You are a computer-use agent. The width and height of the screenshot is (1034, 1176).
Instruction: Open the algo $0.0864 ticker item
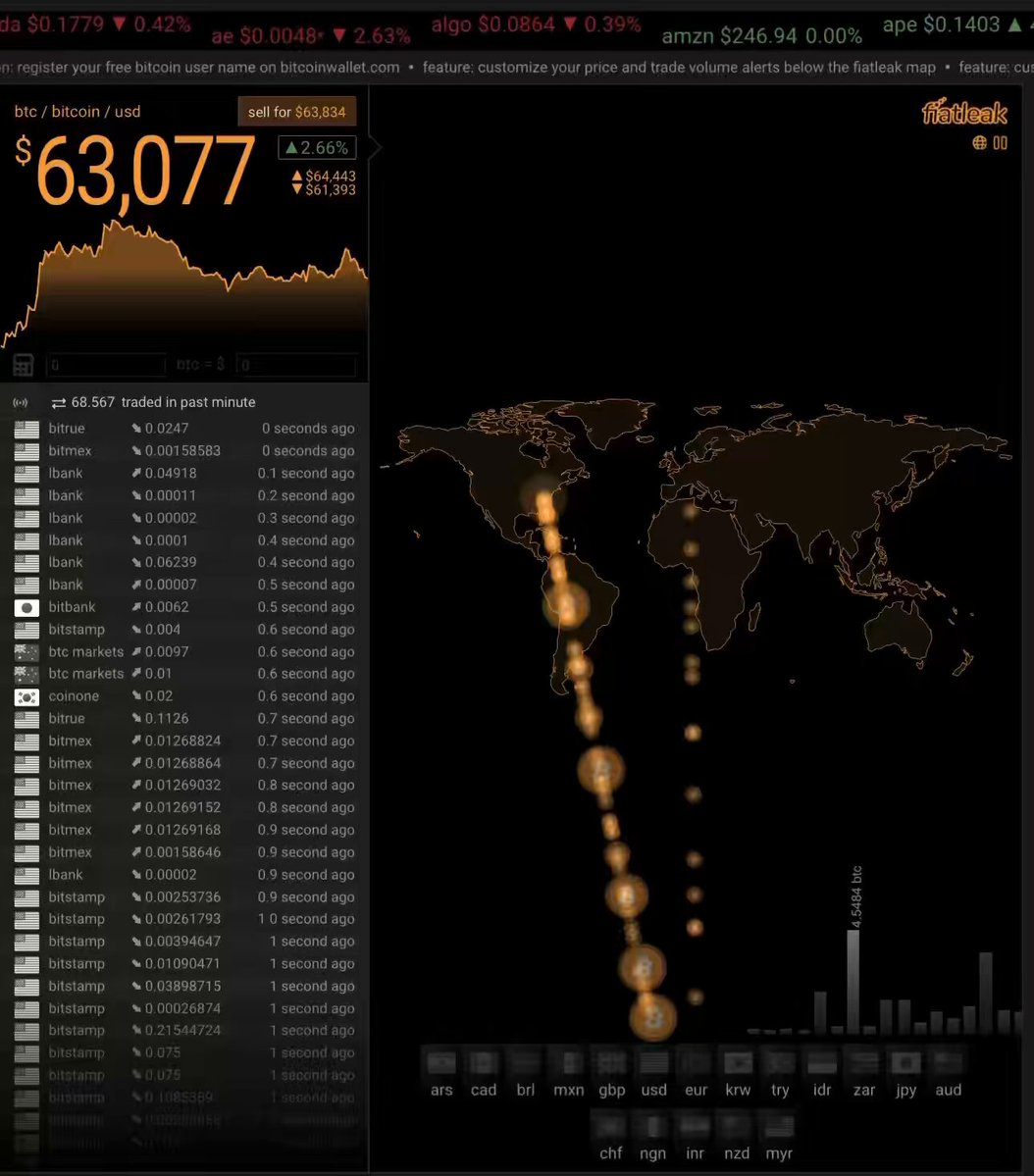click(537, 25)
